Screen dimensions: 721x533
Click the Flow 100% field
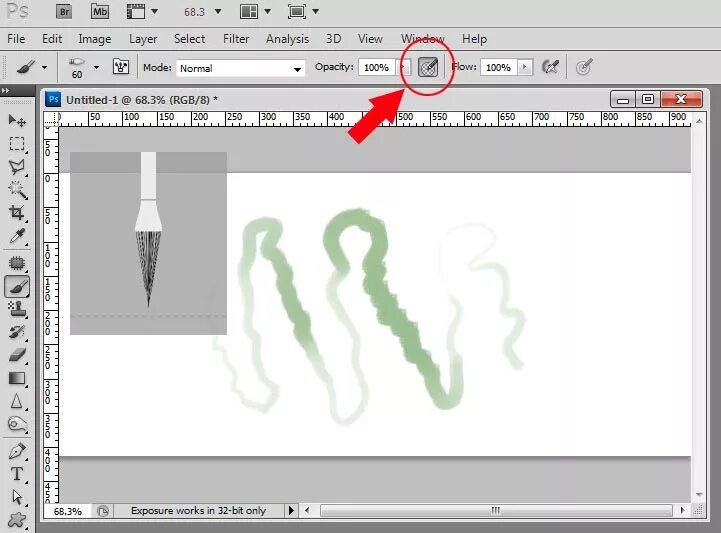click(498, 68)
